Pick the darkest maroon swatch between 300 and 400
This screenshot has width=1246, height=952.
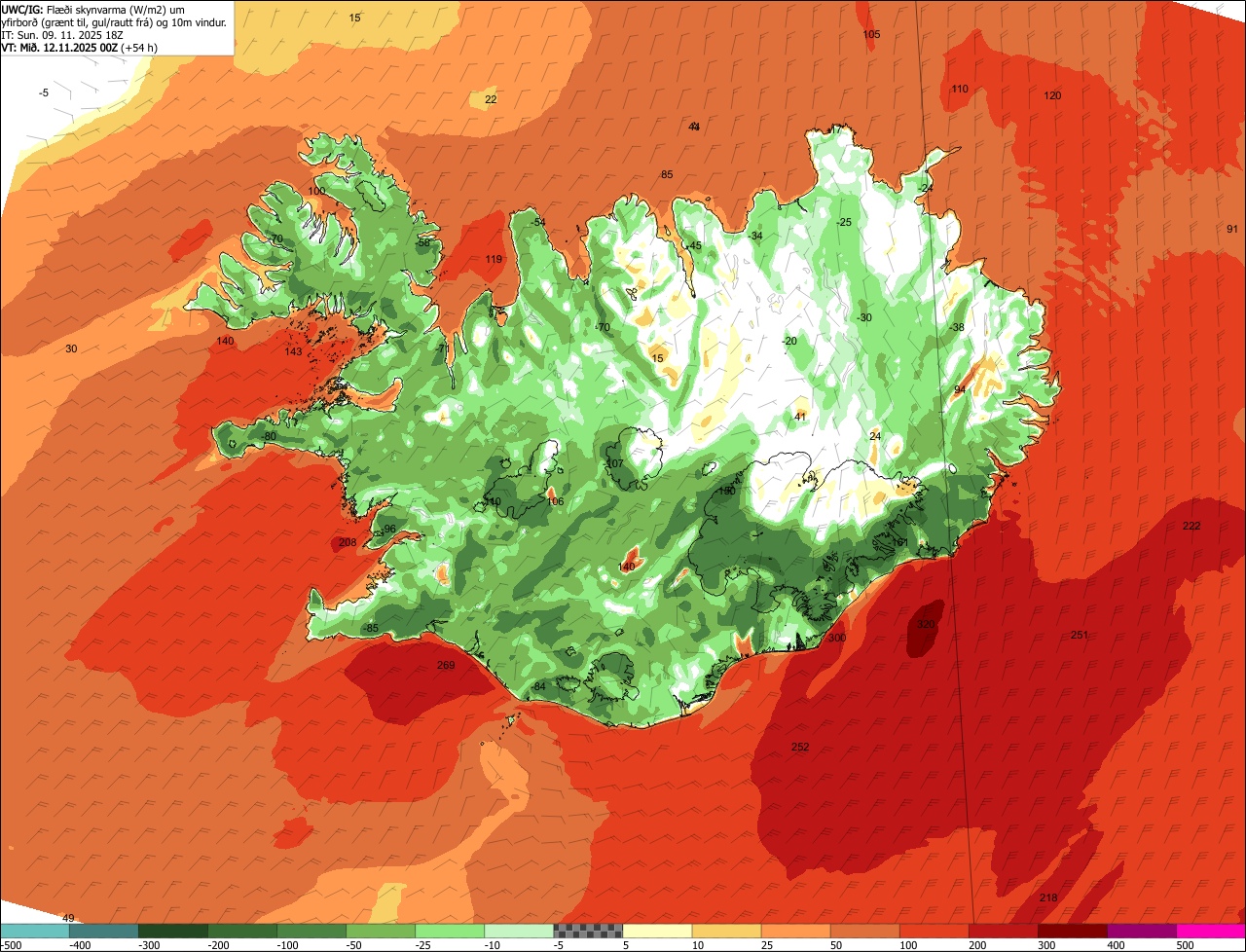point(1074,931)
